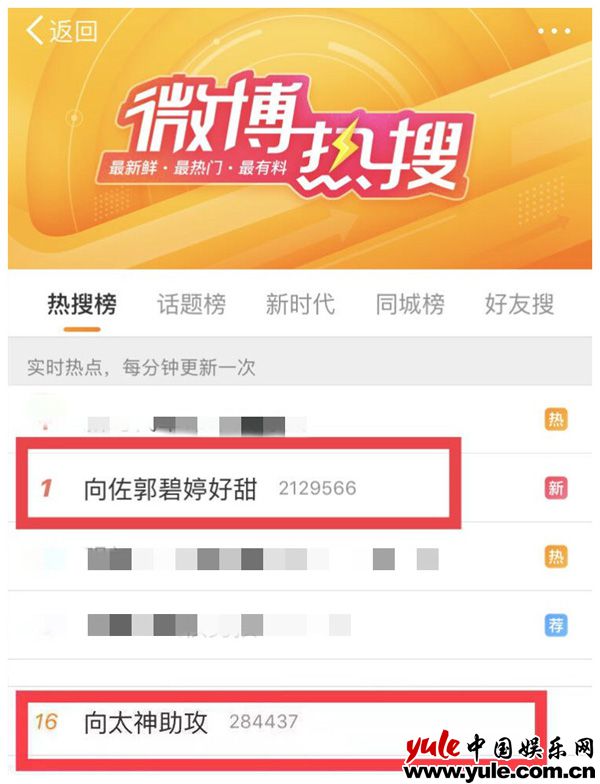Open hot topic 向佐郭碧婷好甜
Screen dimensions: 600x784
(170, 488)
